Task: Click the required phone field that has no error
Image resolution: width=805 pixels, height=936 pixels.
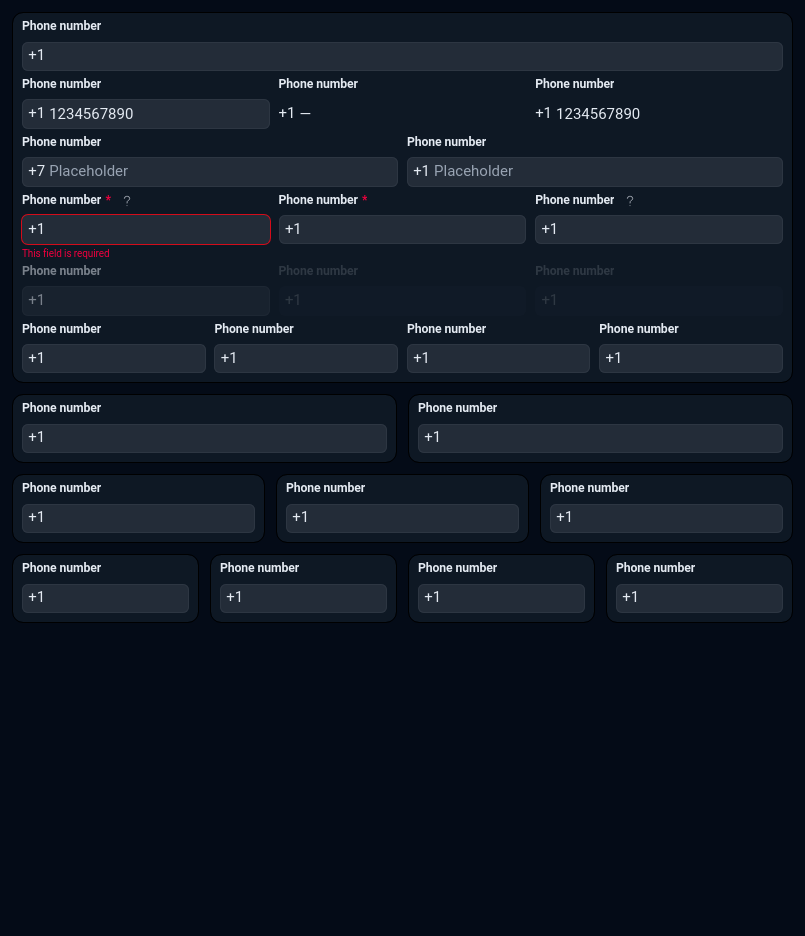Action: tap(402, 229)
